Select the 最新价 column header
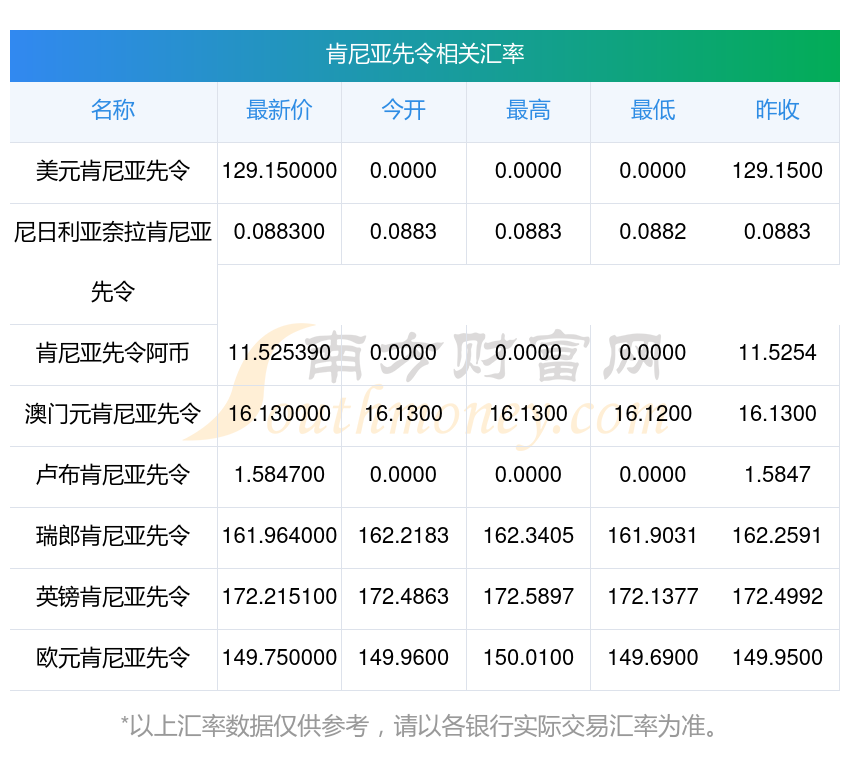 tap(279, 111)
